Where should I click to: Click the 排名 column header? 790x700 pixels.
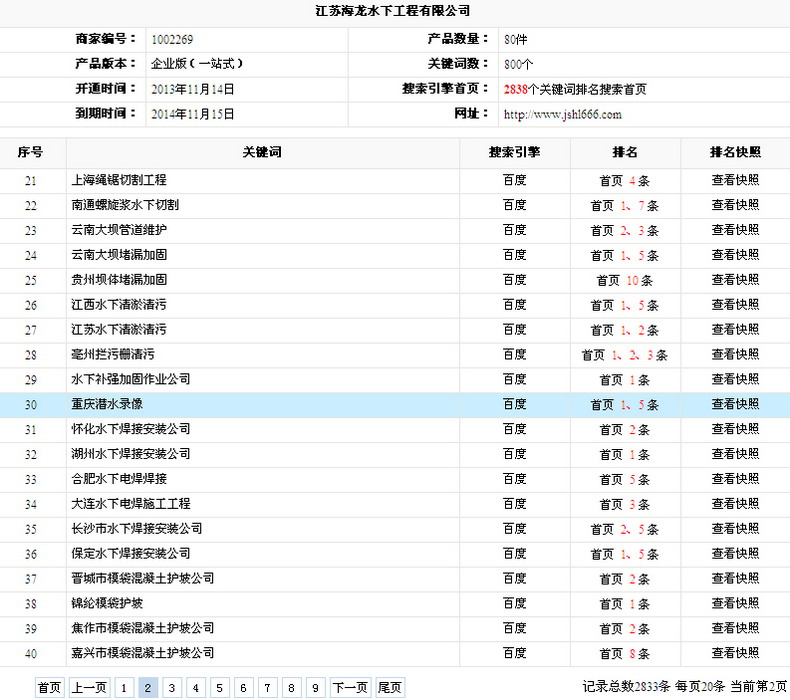[x=625, y=152]
